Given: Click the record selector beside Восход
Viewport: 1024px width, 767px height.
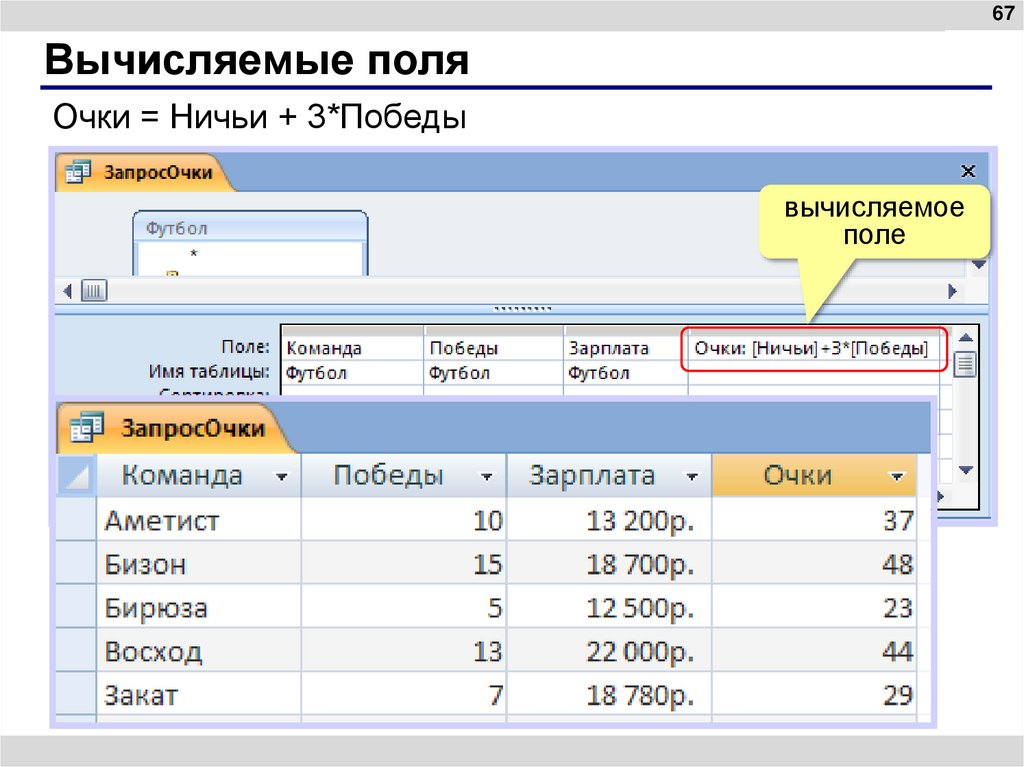Looking at the screenshot, I should tap(76, 651).
